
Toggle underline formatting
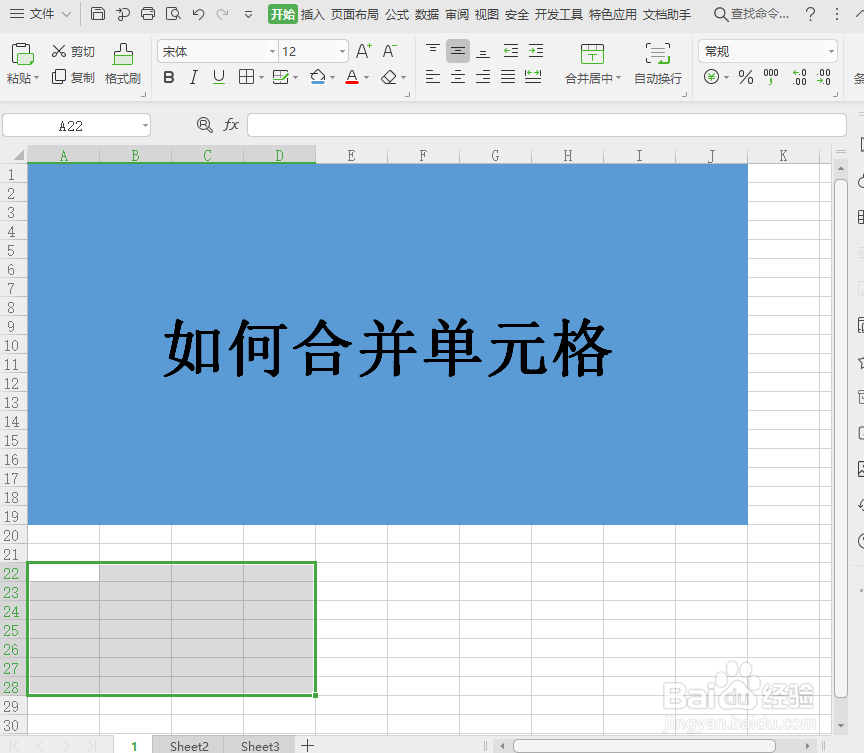pos(217,77)
